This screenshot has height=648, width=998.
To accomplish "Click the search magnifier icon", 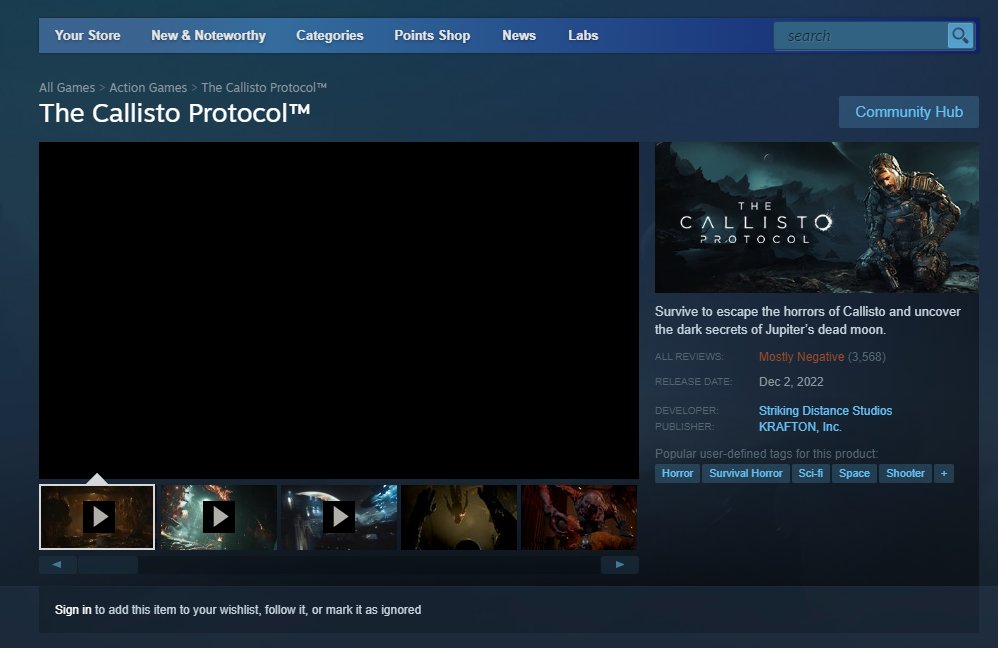I will tap(960, 36).
